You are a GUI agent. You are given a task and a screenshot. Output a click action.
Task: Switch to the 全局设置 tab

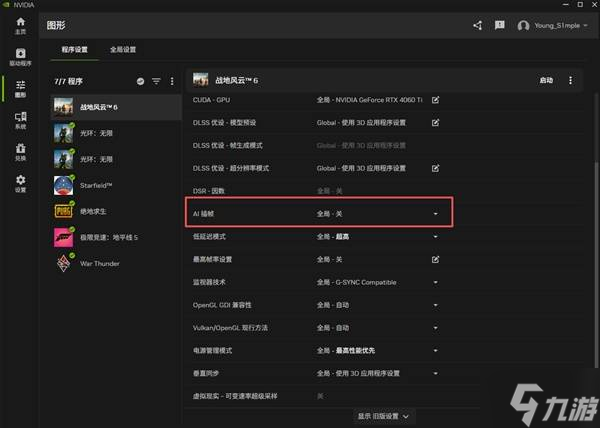123,49
